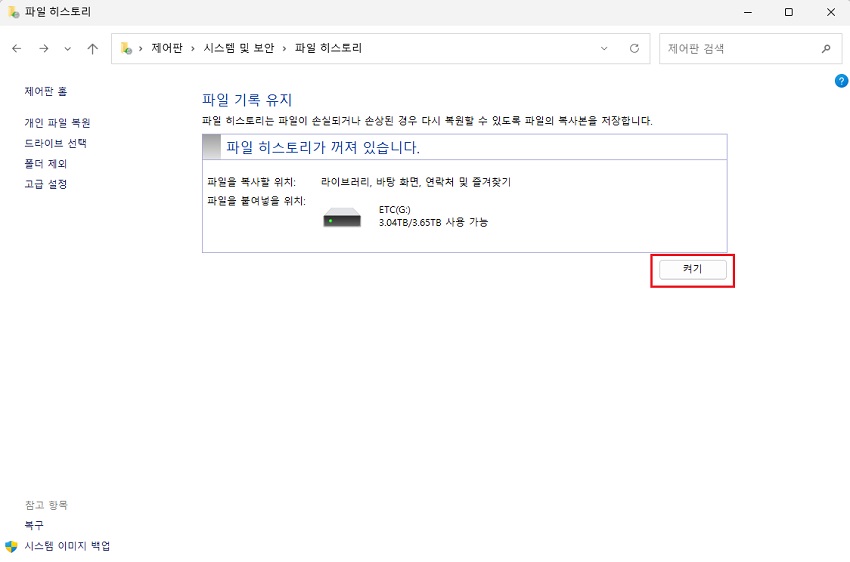Open help with the question mark icon
This screenshot has width=850, height=562.
coord(841,81)
